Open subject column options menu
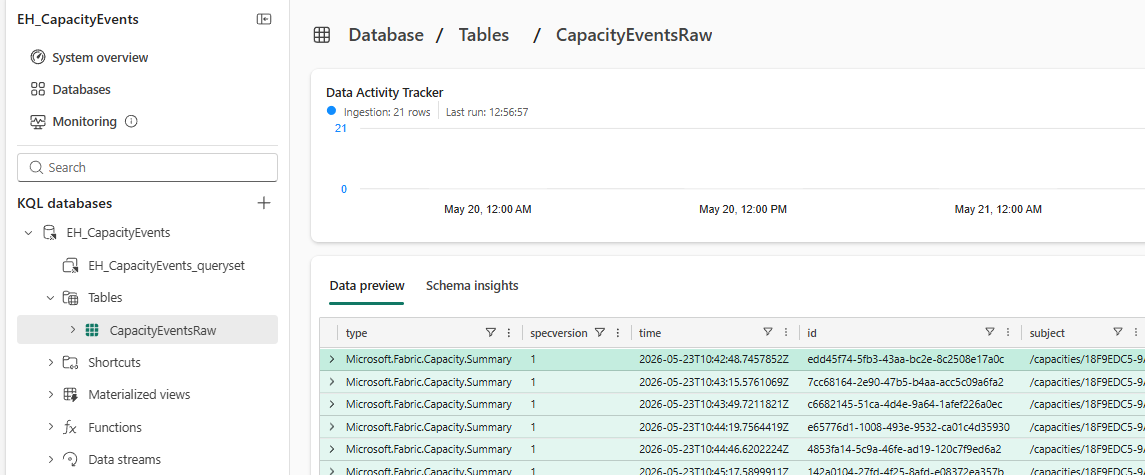 [1136, 332]
